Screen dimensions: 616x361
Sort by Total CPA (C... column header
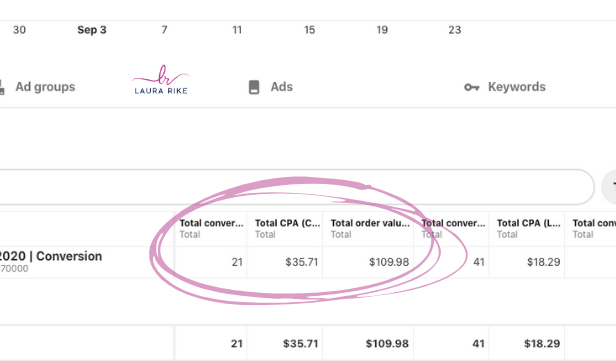click(287, 223)
